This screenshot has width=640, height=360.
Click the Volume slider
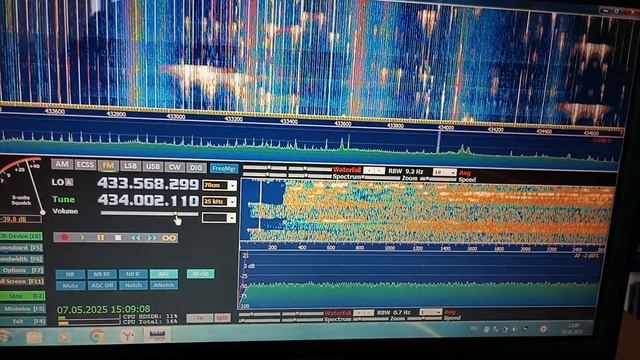point(149,213)
